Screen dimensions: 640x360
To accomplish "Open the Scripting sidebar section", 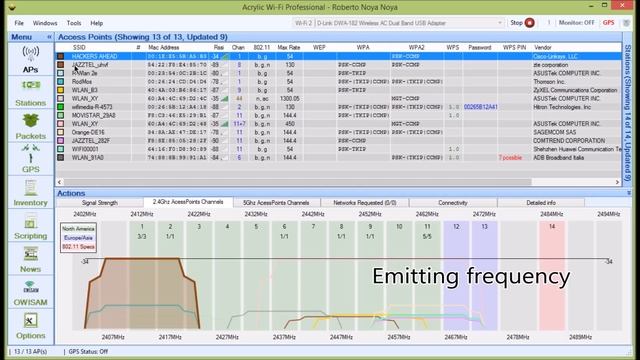I will tap(31, 226).
